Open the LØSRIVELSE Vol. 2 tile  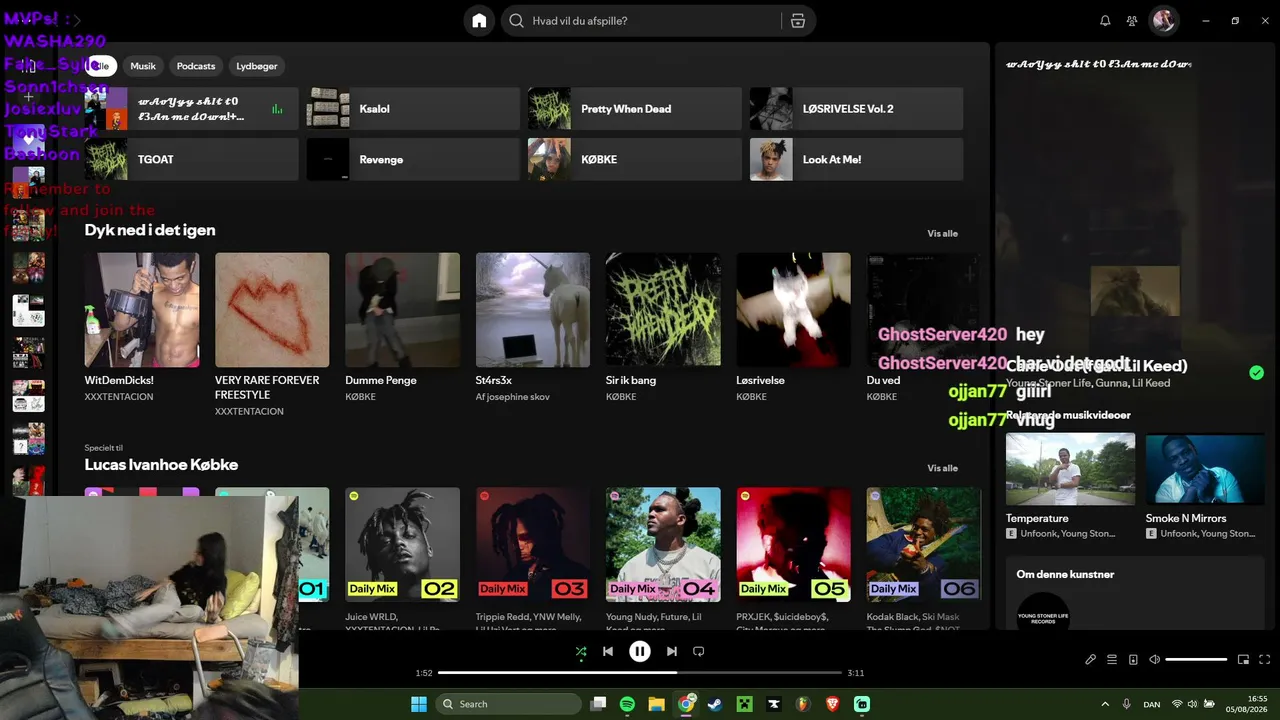(857, 109)
